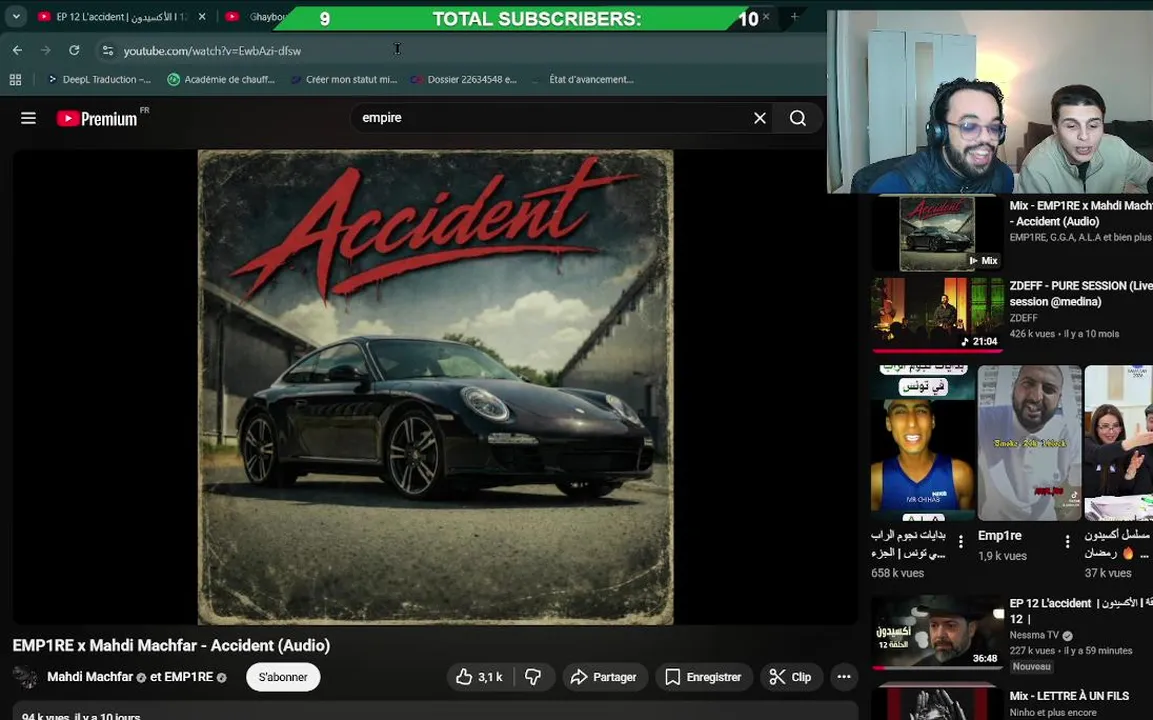Open Créer mon statut mi... bookmark
Image resolution: width=1153 pixels, height=720 pixels.
pos(343,79)
